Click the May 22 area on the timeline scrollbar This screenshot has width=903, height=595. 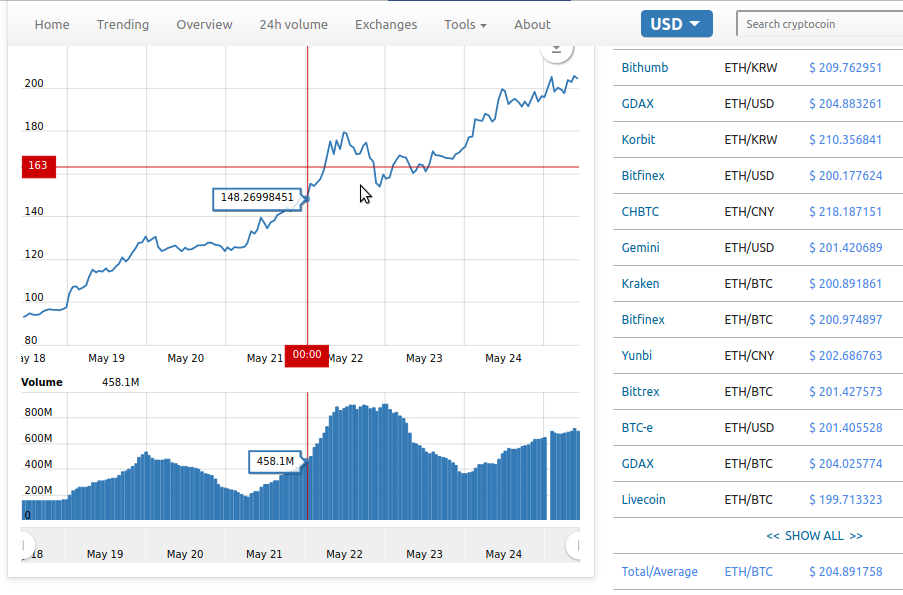[x=344, y=553]
